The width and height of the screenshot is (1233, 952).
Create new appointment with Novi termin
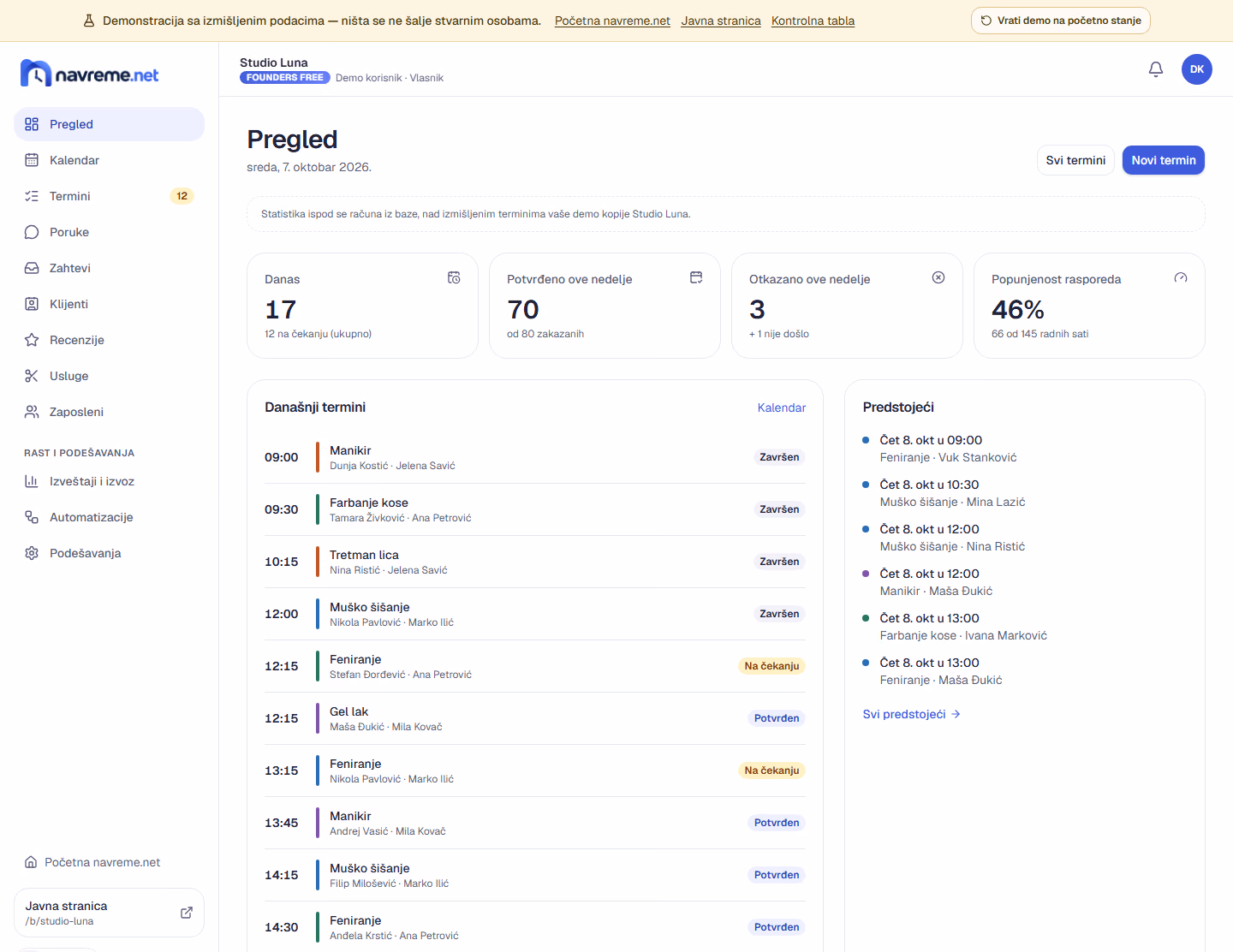(x=1164, y=160)
